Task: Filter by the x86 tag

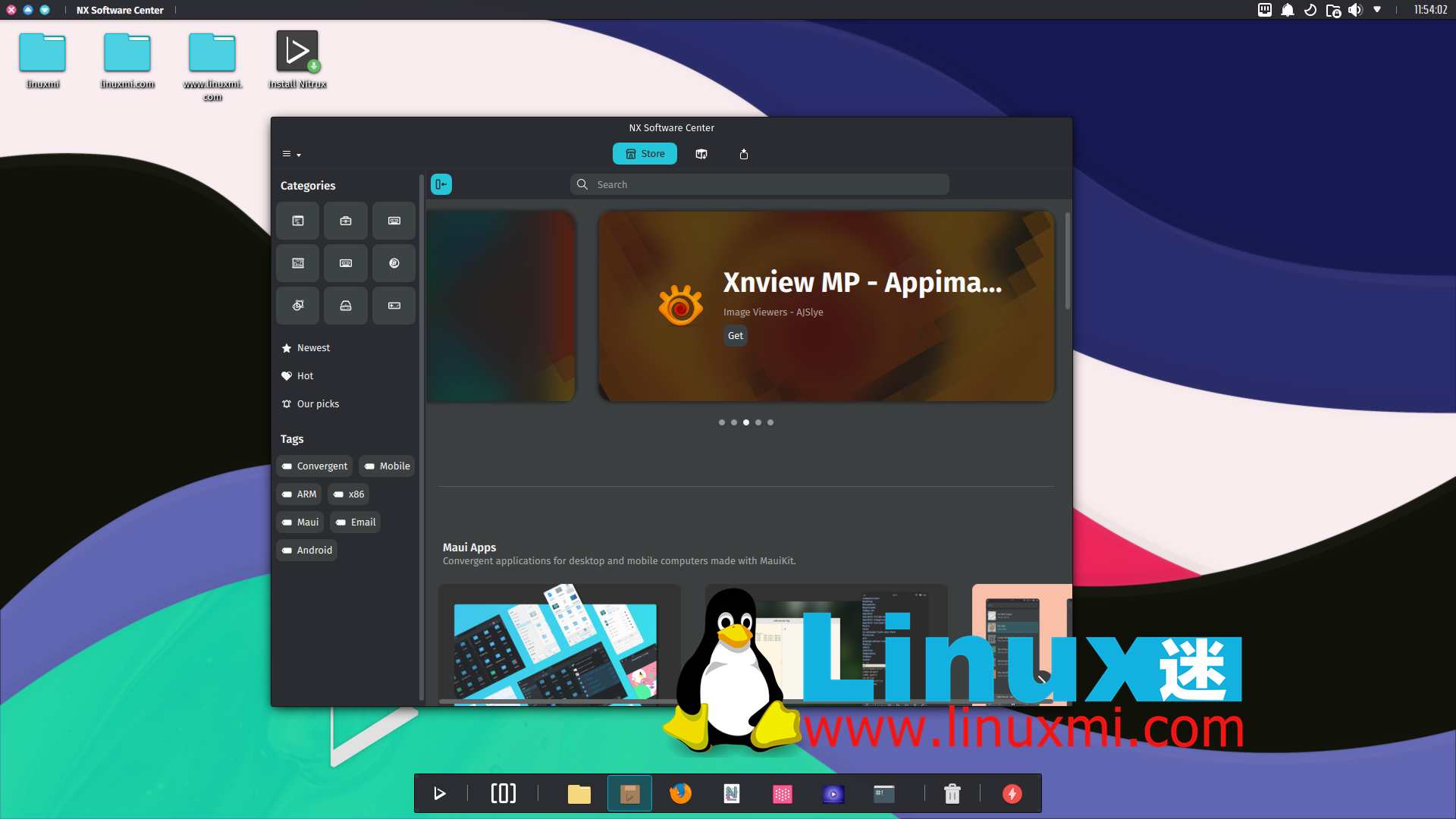Action: coord(349,494)
